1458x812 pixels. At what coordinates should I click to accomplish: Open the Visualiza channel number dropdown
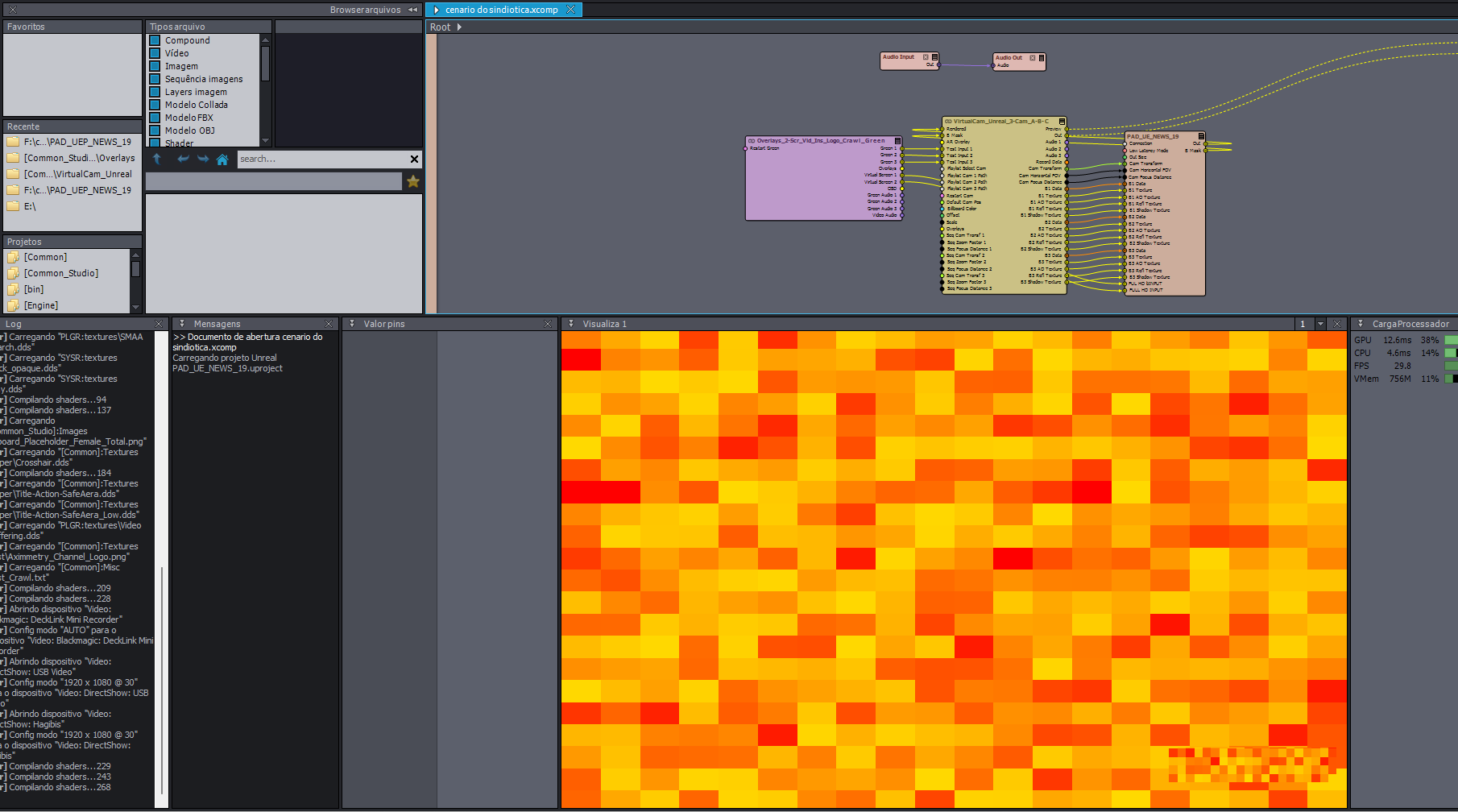point(1320,324)
